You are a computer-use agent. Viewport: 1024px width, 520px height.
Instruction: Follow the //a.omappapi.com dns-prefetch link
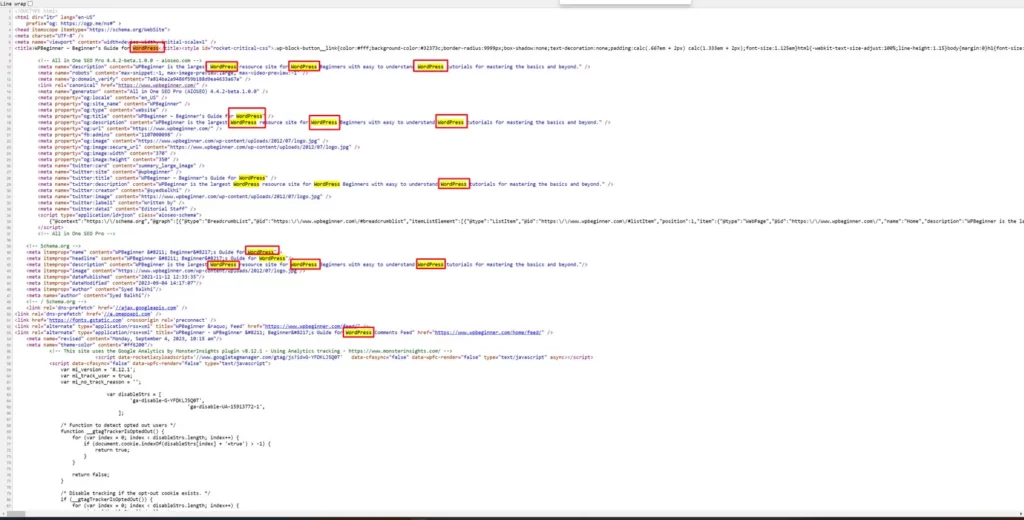tap(125, 314)
